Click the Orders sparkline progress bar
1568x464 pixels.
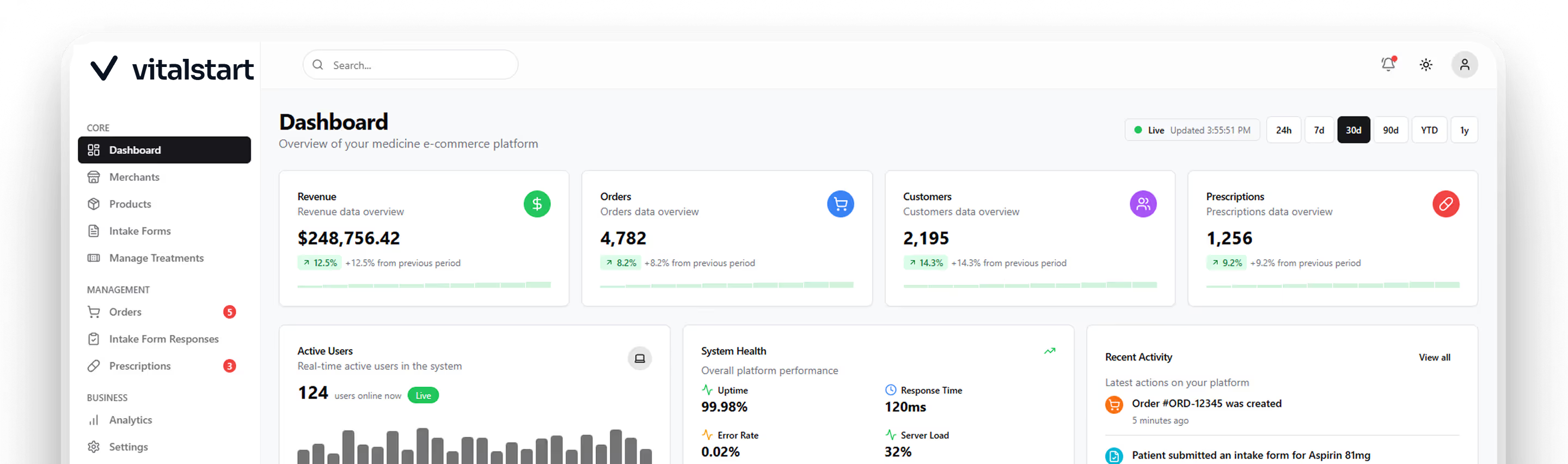(727, 285)
